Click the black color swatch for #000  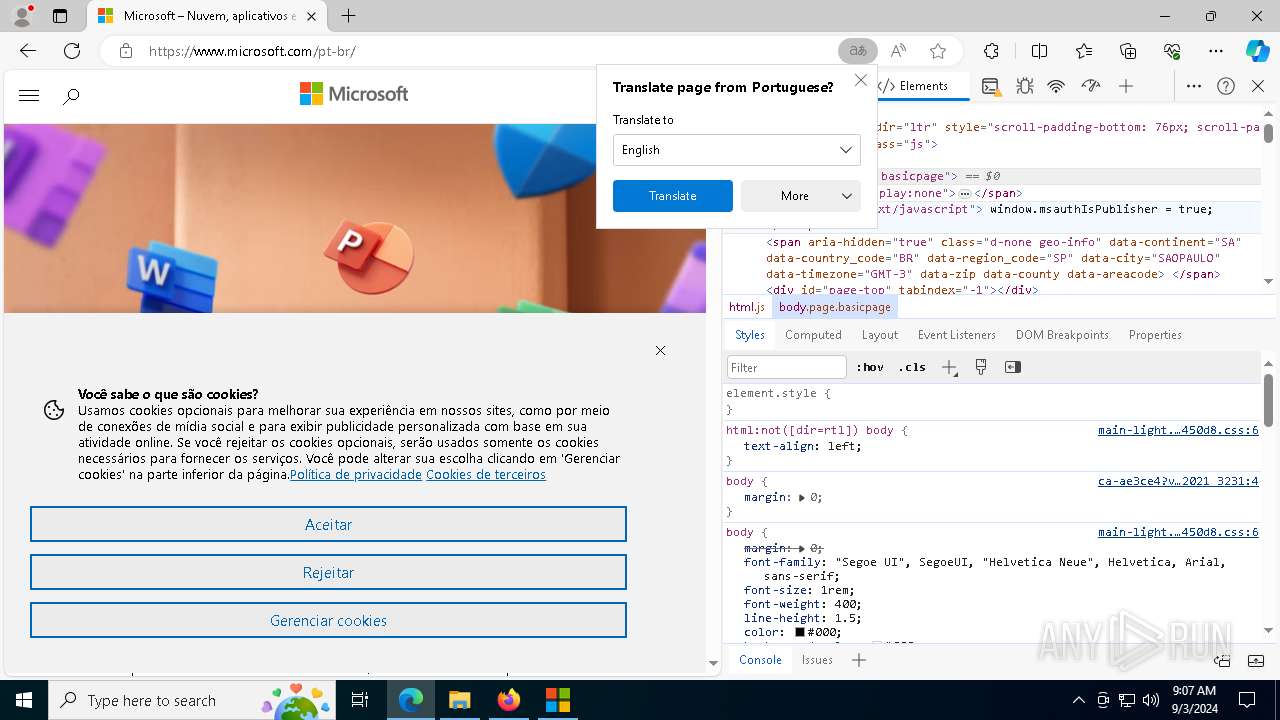[x=800, y=632]
